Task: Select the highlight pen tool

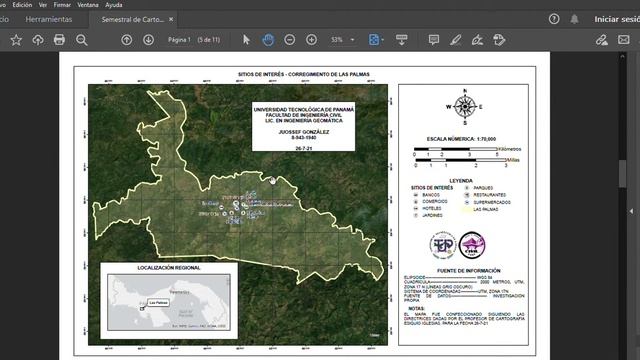Action: click(x=456, y=40)
